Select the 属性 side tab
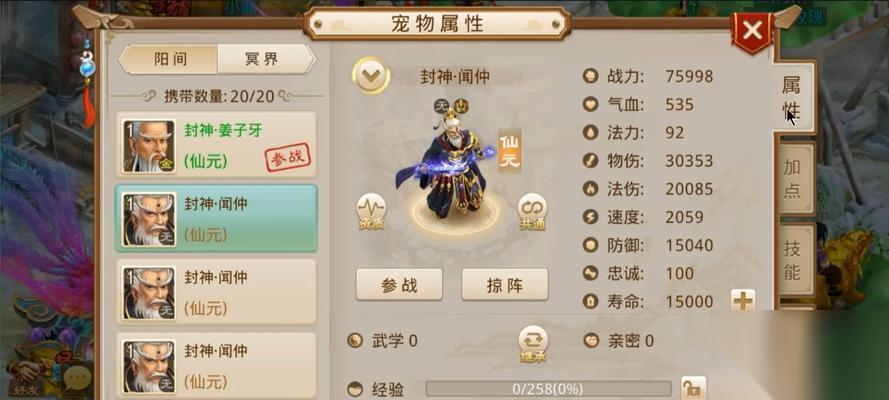The height and width of the screenshot is (400, 889). coord(793,96)
